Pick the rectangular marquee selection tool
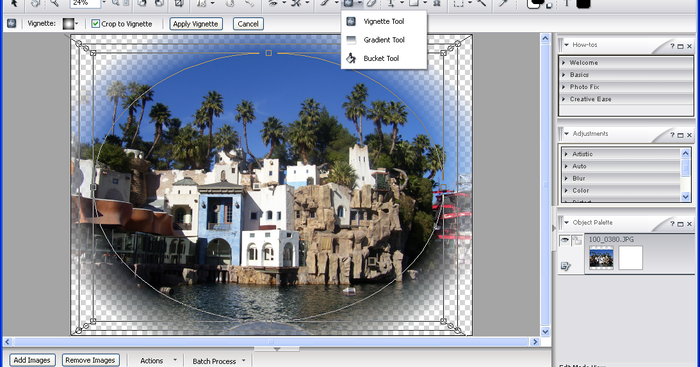Screen dimensions: 700x367 (x=458, y=4)
